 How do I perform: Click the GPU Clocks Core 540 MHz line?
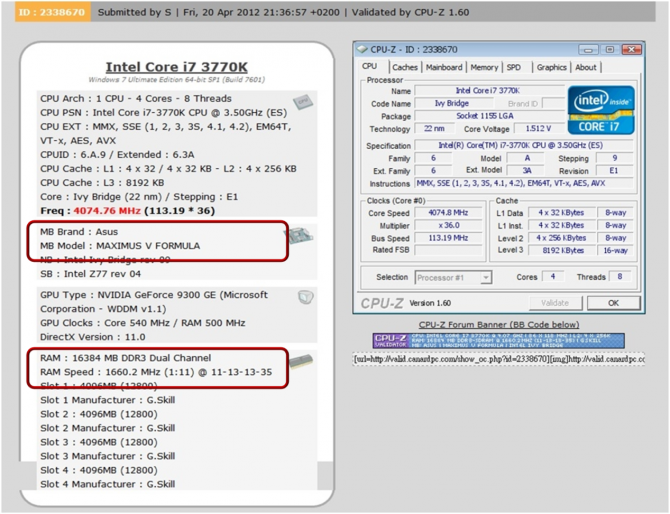[x=143, y=323]
